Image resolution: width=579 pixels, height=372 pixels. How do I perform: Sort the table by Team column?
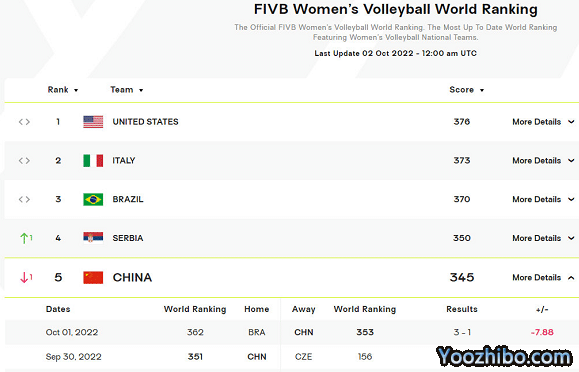click(127, 90)
